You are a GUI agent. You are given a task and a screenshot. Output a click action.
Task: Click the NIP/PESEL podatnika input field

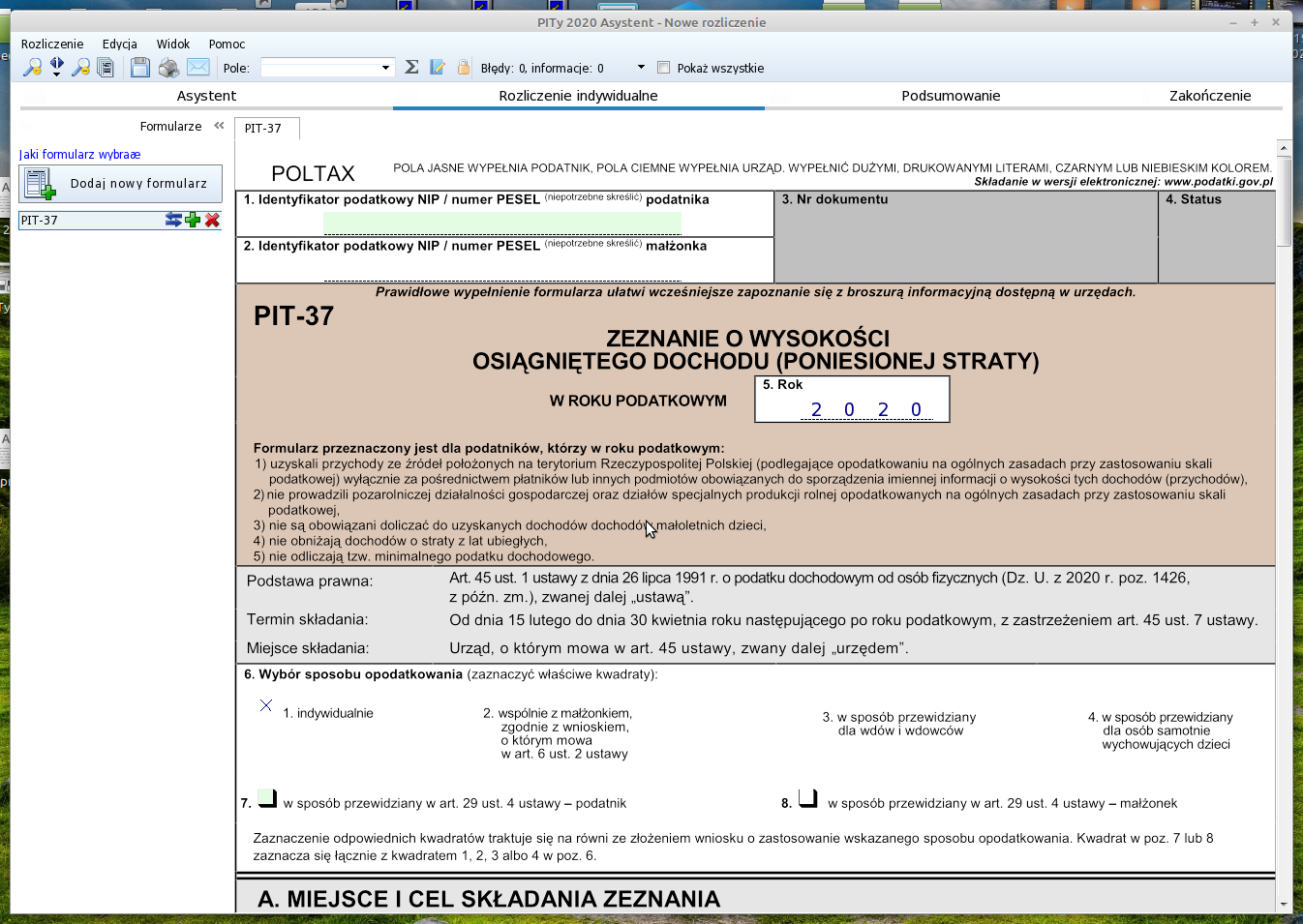tap(501, 224)
